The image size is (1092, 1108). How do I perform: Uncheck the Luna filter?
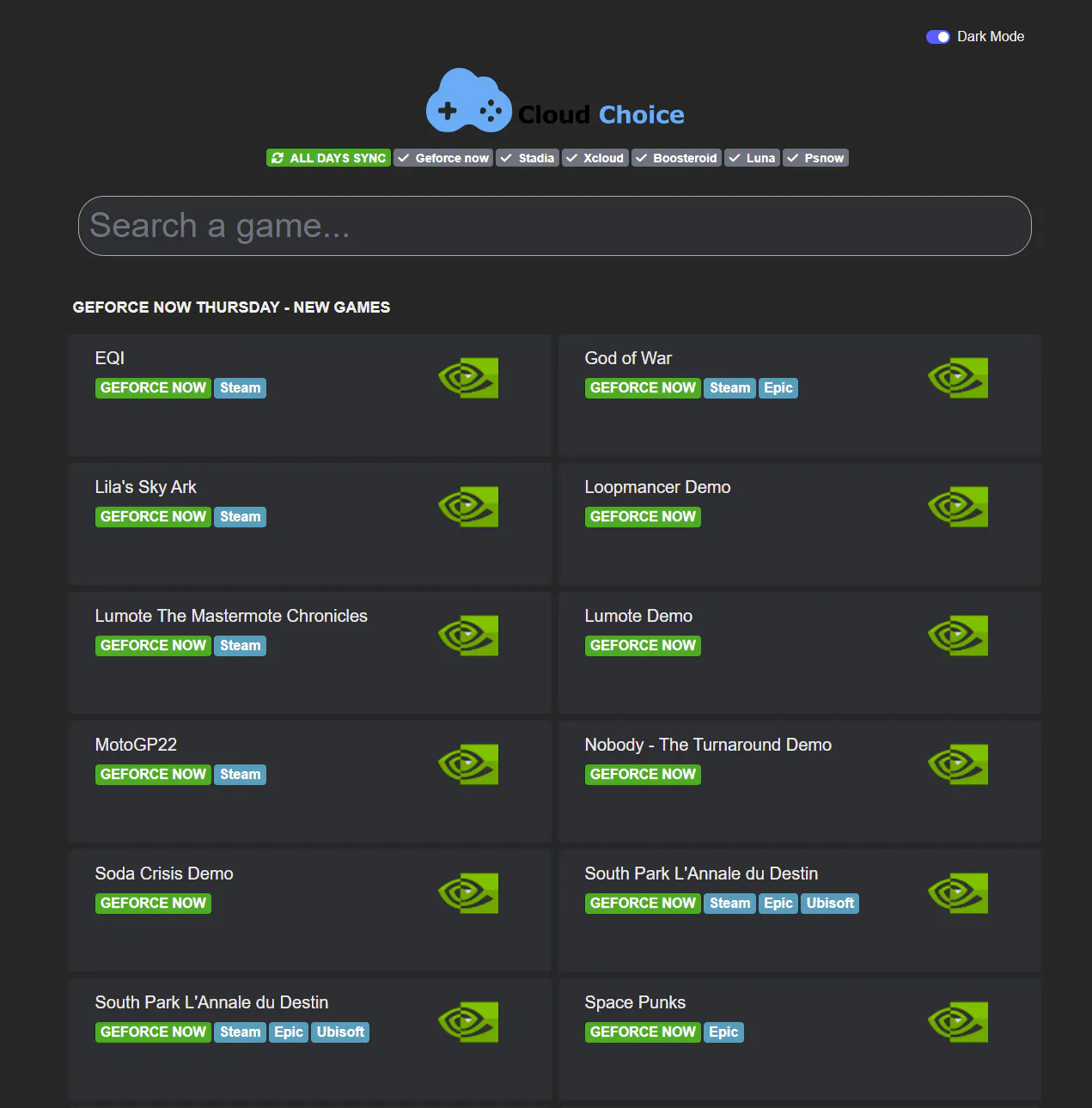pyautogui.click(x=752, y=158)
